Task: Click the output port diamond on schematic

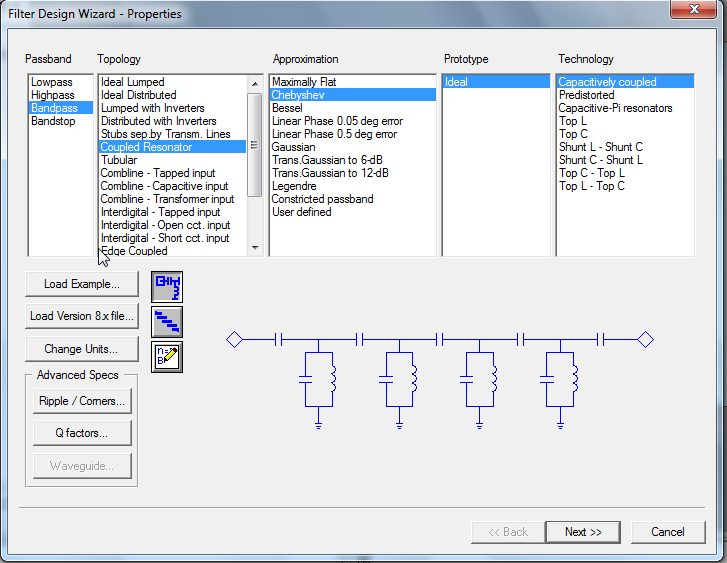Action: pos(646,340)
